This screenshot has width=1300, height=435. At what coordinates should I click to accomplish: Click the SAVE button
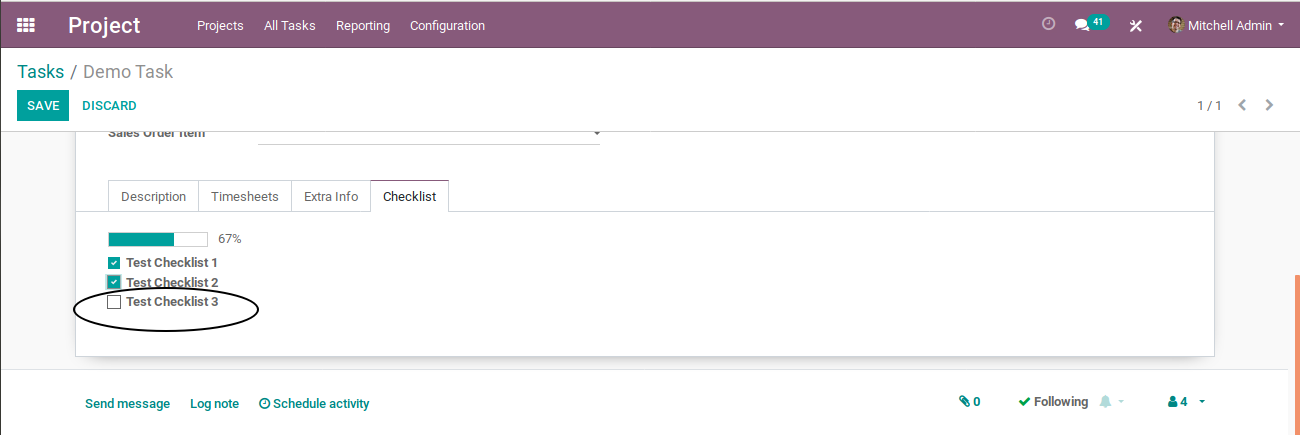[43, 105]
